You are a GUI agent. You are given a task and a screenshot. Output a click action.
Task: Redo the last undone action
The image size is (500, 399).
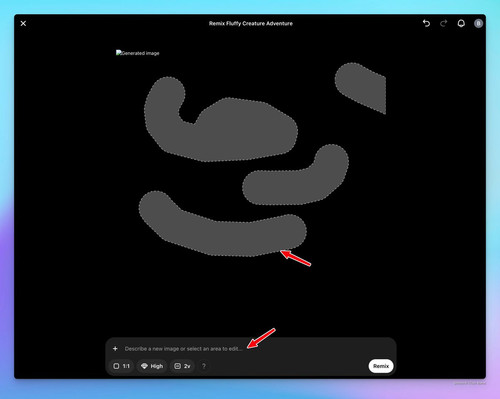pyautogui.click(x=443, y=23)
